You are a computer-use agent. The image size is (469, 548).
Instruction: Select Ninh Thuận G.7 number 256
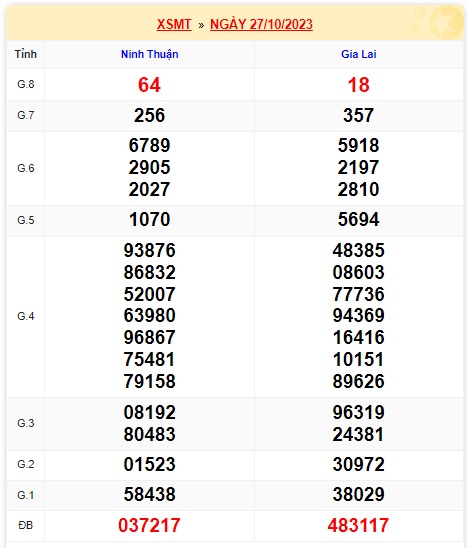[x=149, y=115]
